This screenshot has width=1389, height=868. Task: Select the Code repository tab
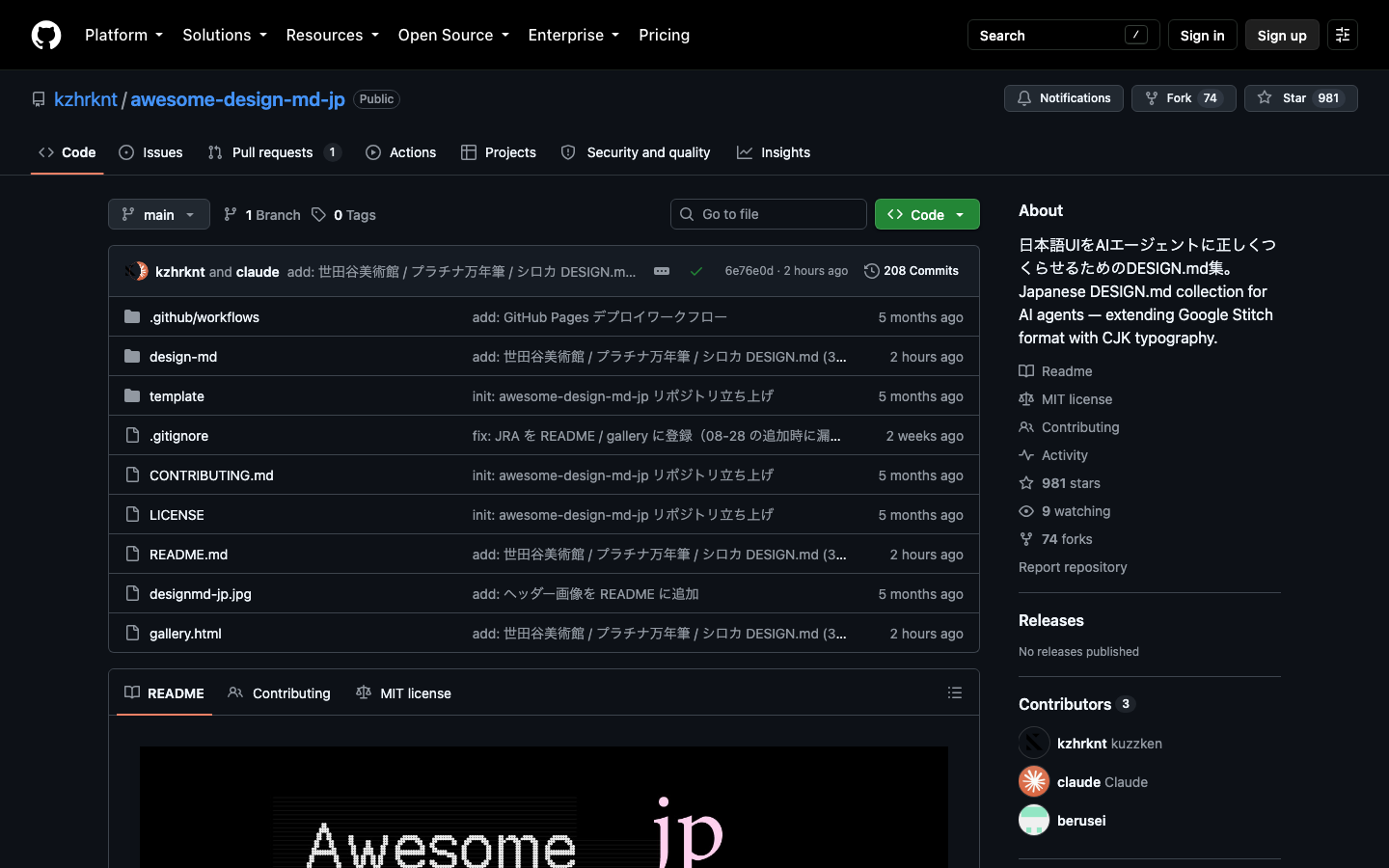[x=68, y=152]
